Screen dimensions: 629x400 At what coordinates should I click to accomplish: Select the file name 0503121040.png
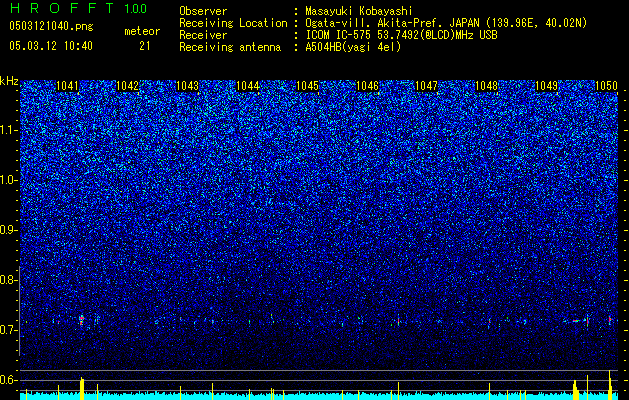pyautogui.click(x=51, y=26)
